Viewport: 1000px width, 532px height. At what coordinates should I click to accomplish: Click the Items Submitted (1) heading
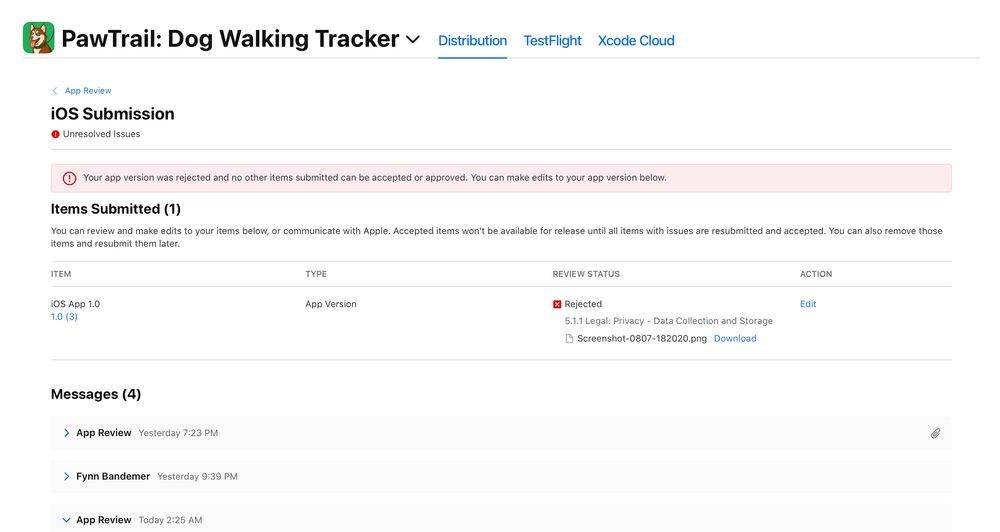click(x=115, y=209)
